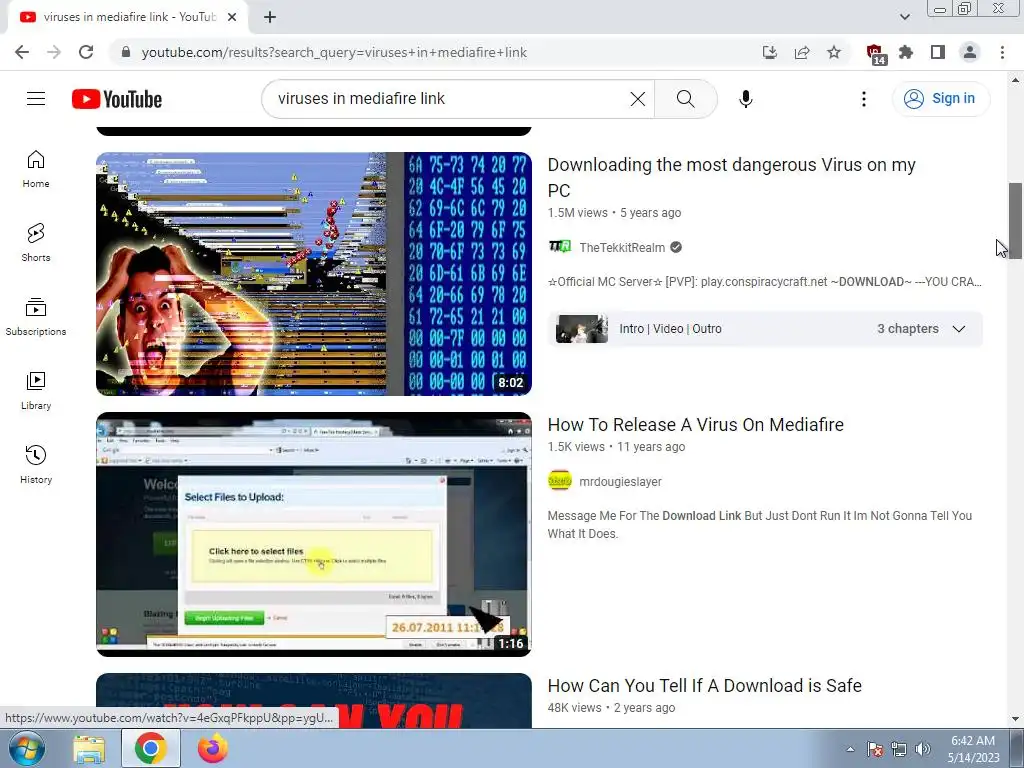Bookmark this page with star
1024x768 pixels.
[x=834, y=52]
